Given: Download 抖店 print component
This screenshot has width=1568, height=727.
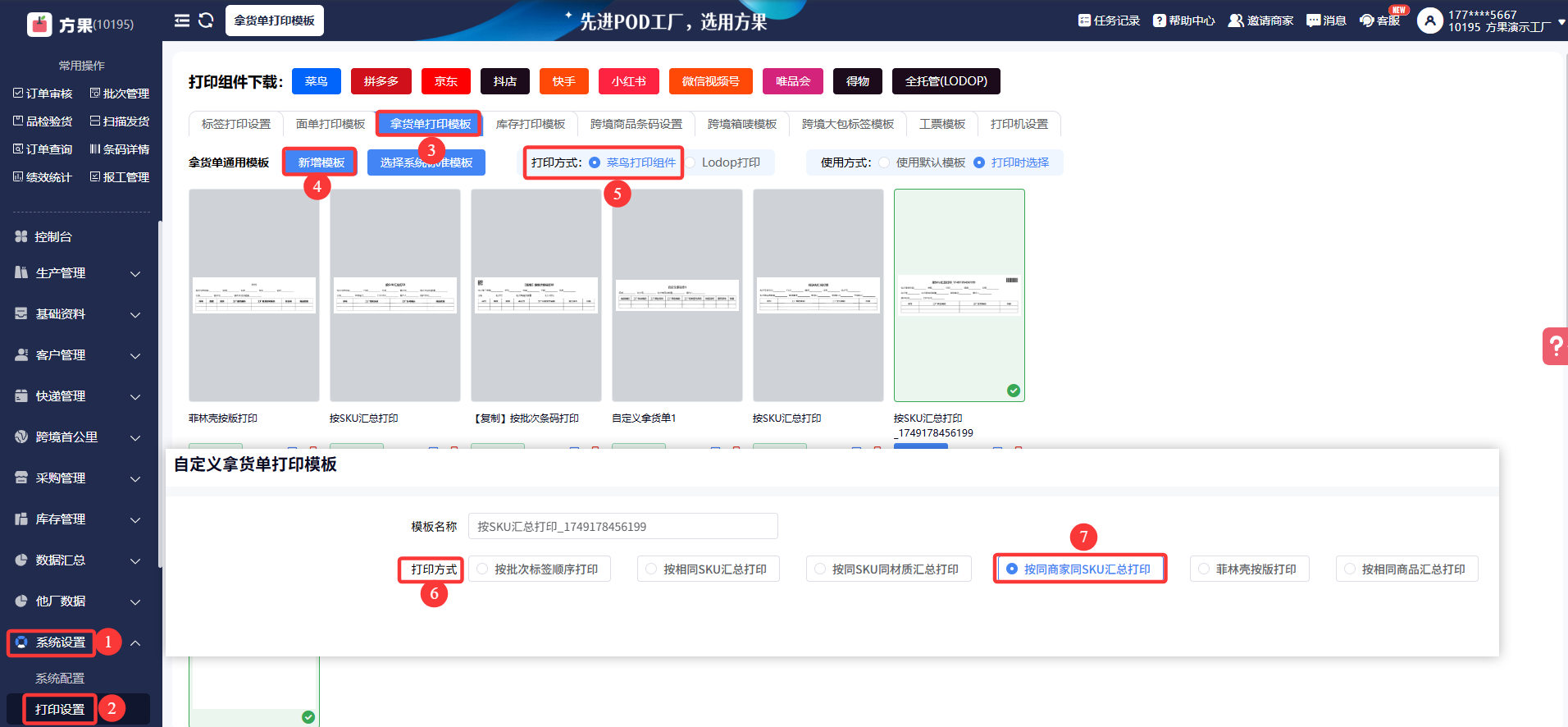Looking at the screenshot, I should (505, 81).
